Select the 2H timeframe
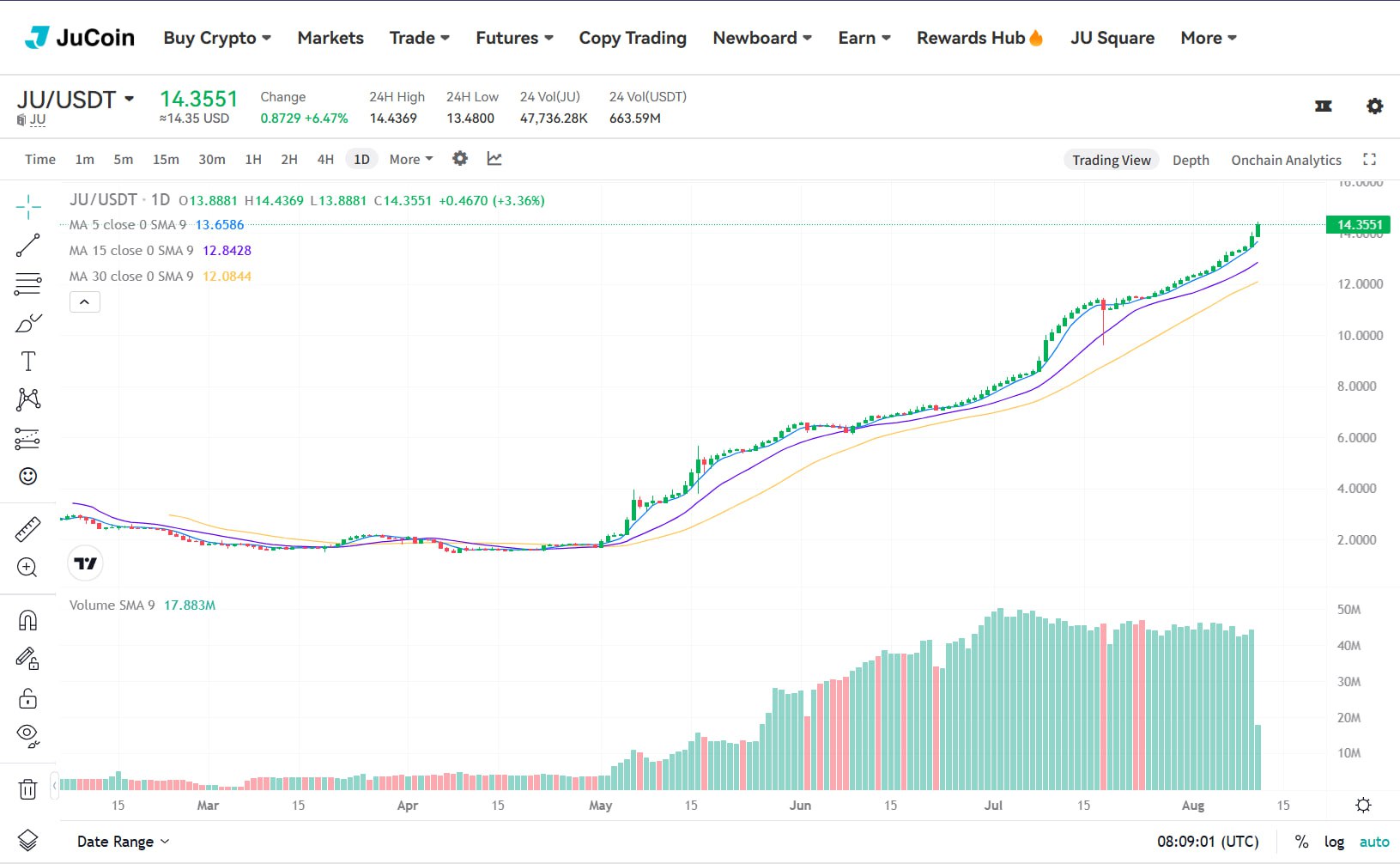Viewport: 1400px width, 864px height. pyautogui.click(x=289, y=160)
